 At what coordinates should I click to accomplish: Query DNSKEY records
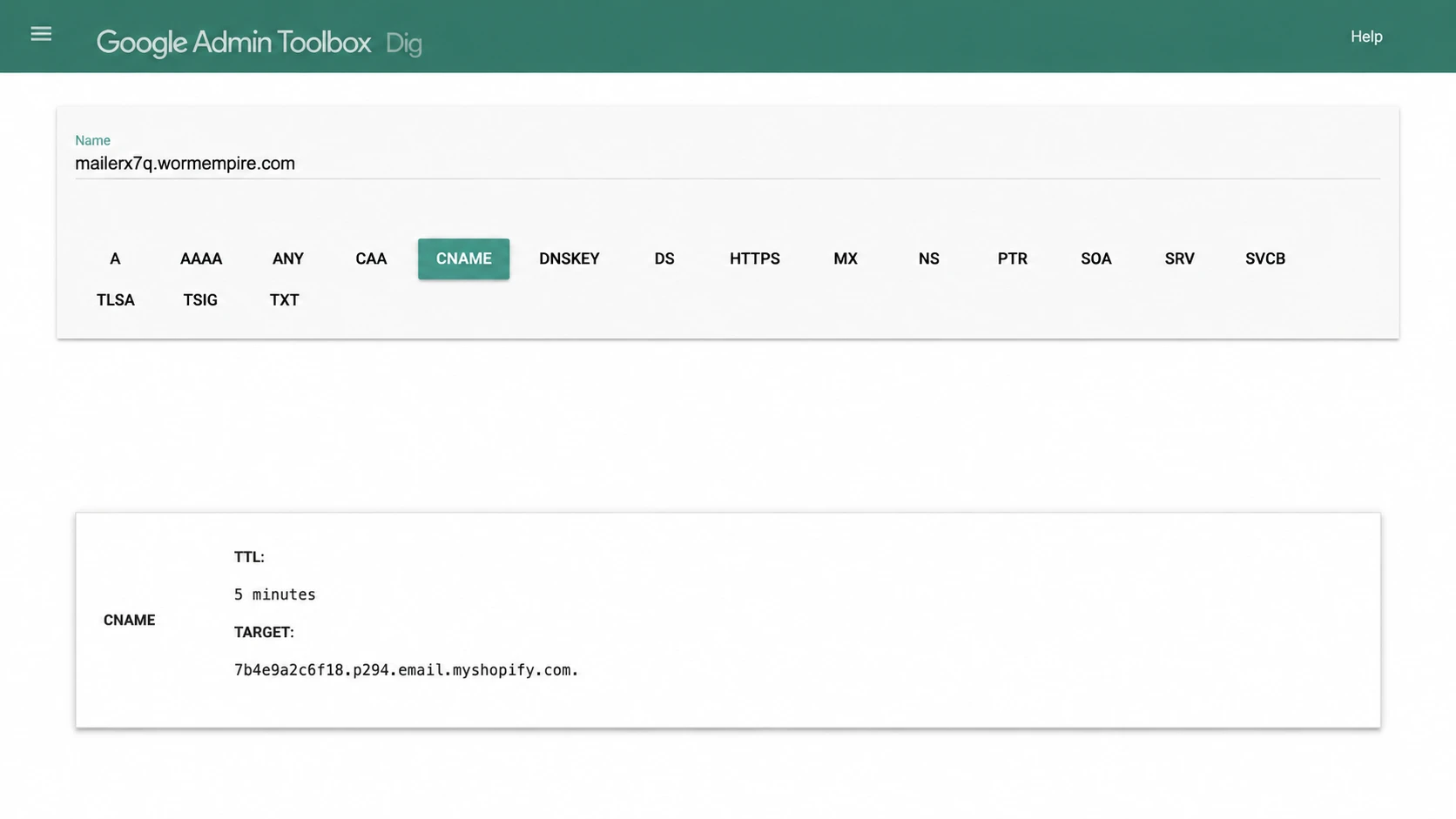(x=570, y=258)
